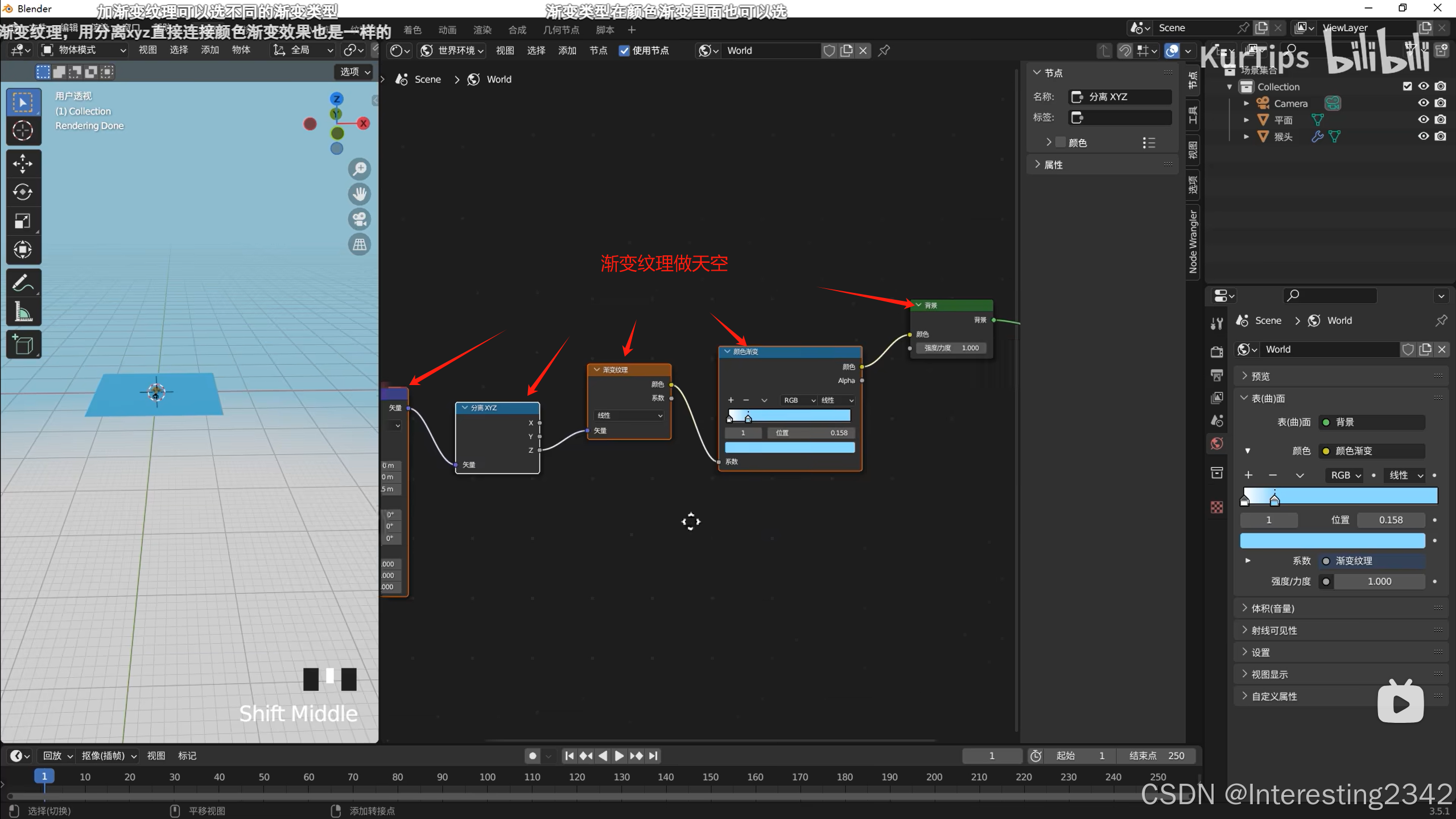Open the 节点 (Node) menu in the node editor header
Image resolution: width=1456 pixels, height=819 pixels.
(x=597, y=51)
